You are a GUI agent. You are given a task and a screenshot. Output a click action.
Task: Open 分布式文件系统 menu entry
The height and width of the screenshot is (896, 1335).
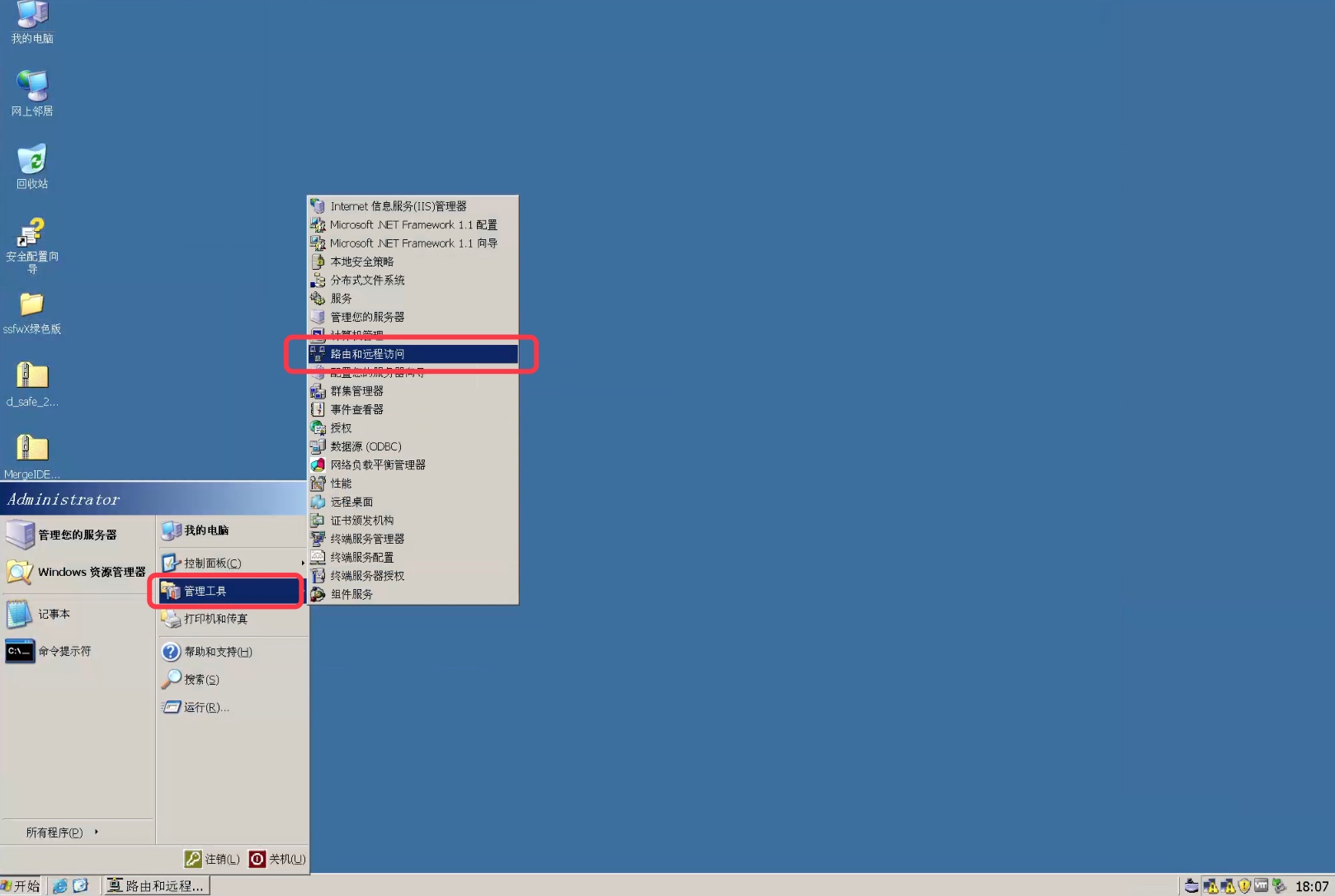tap(413, 280)
